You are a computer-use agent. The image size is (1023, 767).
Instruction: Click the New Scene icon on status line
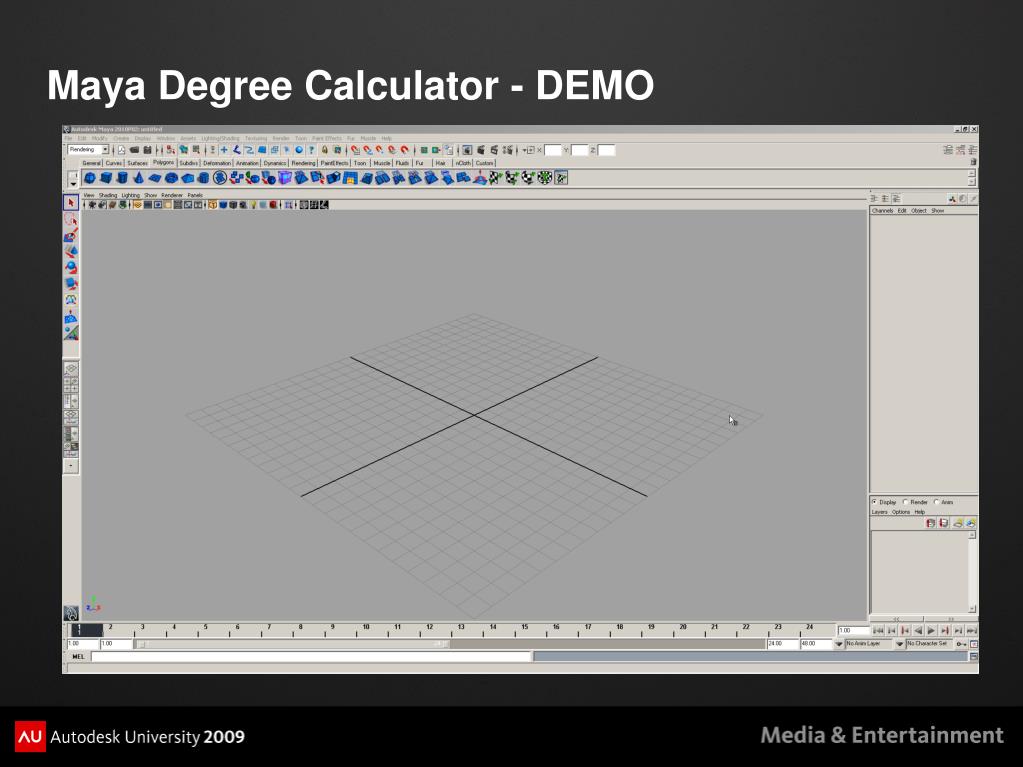pos(121,150)
